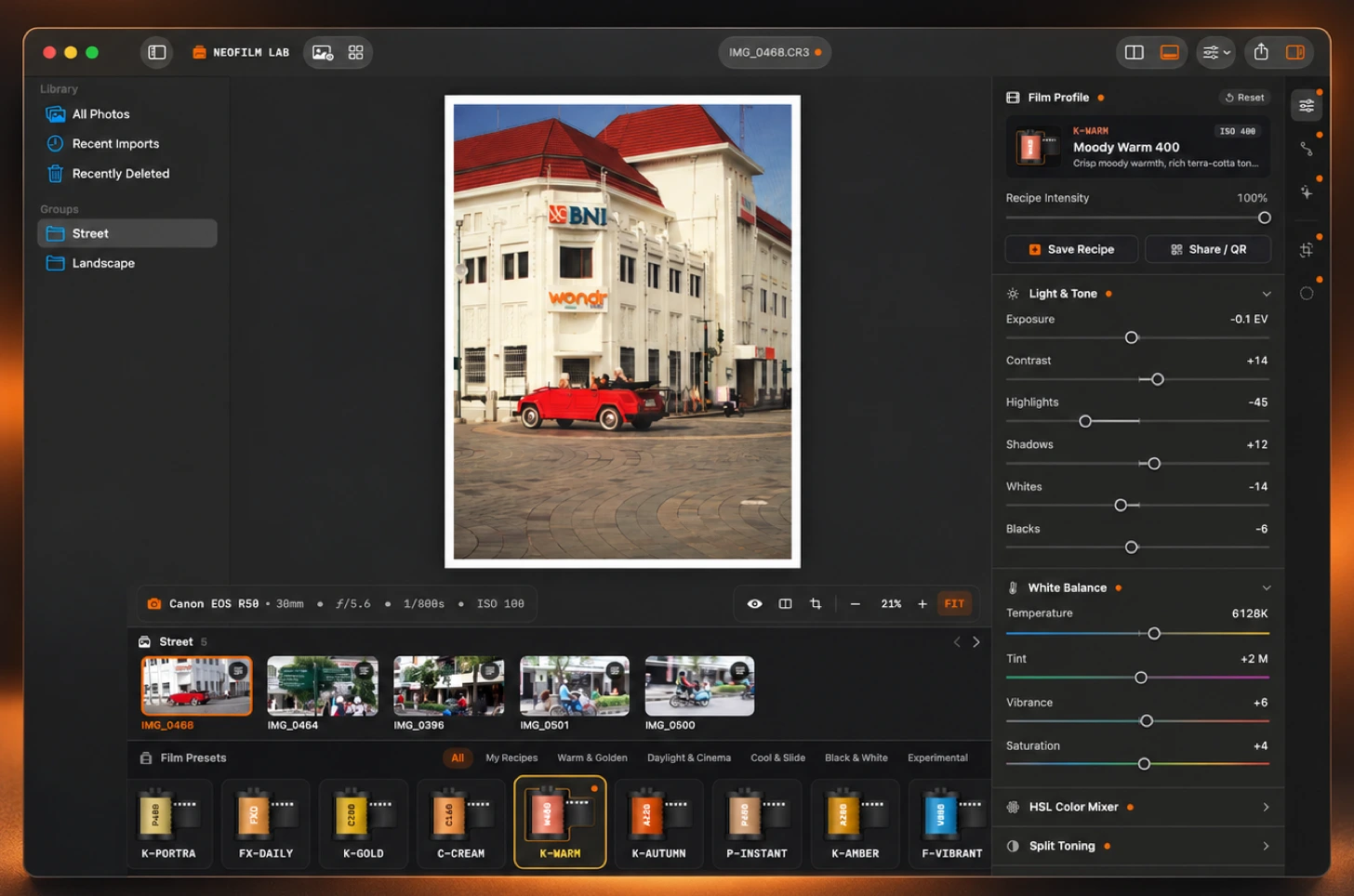Toggle the bottom filmstrip panel

coord(1169,52)
